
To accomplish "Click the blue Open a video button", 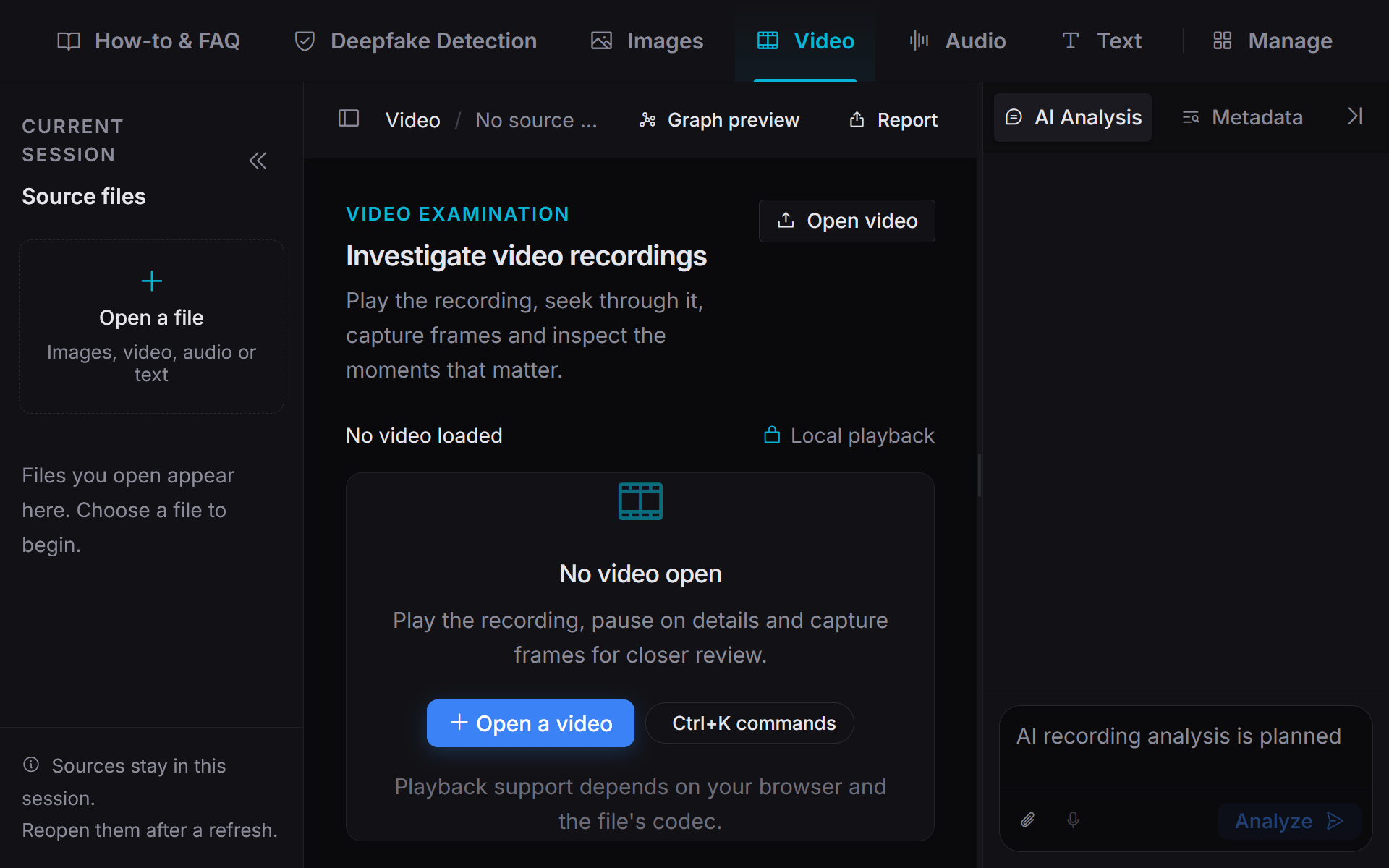I will tap(530, 723).
